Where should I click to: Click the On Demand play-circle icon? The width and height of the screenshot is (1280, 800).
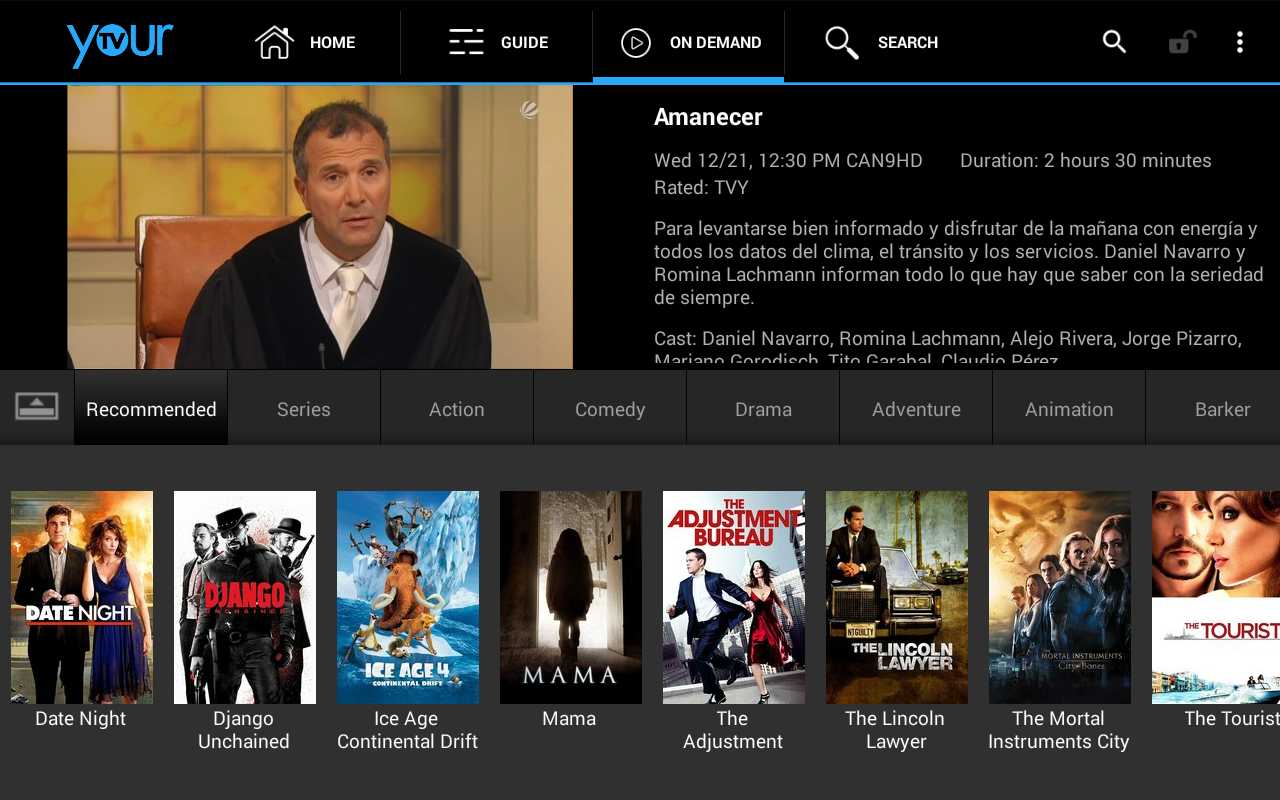636,43
